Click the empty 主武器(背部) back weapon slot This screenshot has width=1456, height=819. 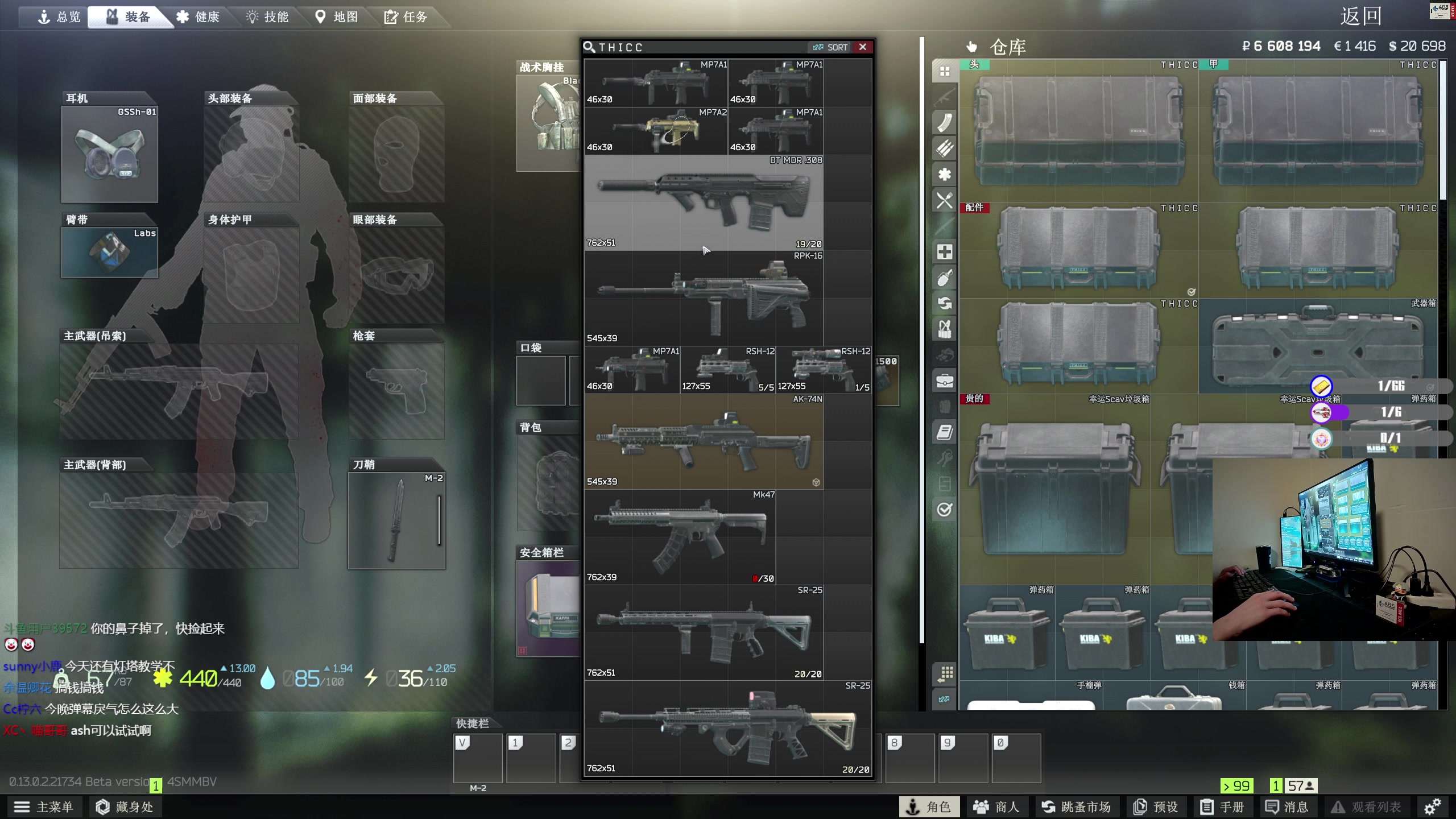[179, 520]
